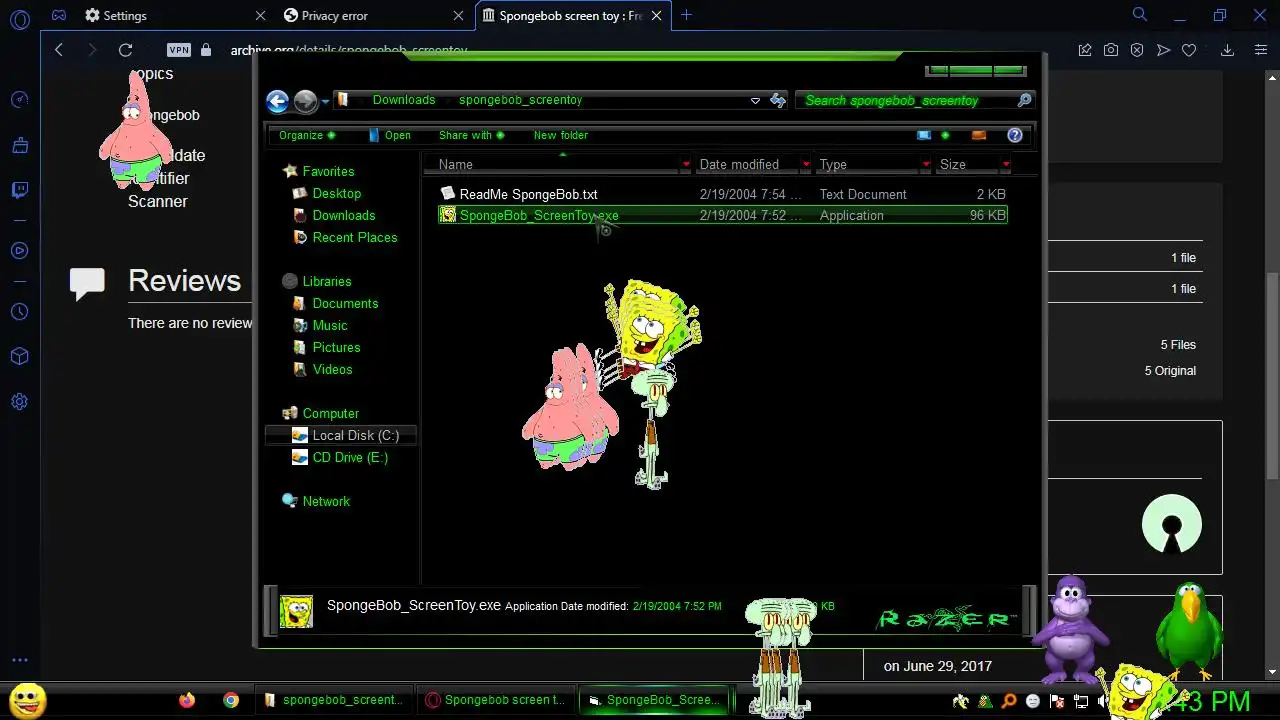Create a New folder
The image size is (1280, 720).
(561, 135)
